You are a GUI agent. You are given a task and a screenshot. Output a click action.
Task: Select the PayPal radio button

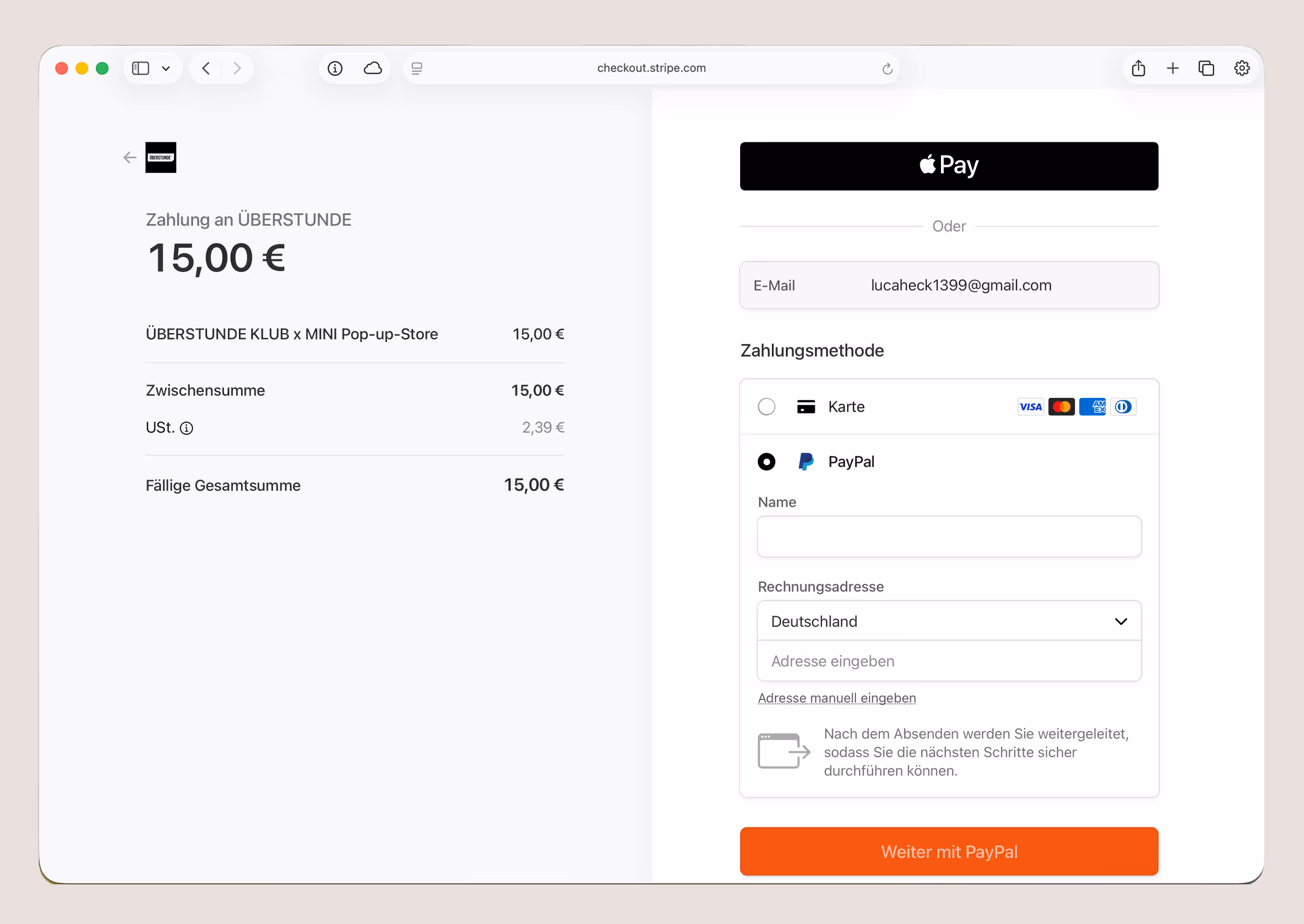point(767,461)
